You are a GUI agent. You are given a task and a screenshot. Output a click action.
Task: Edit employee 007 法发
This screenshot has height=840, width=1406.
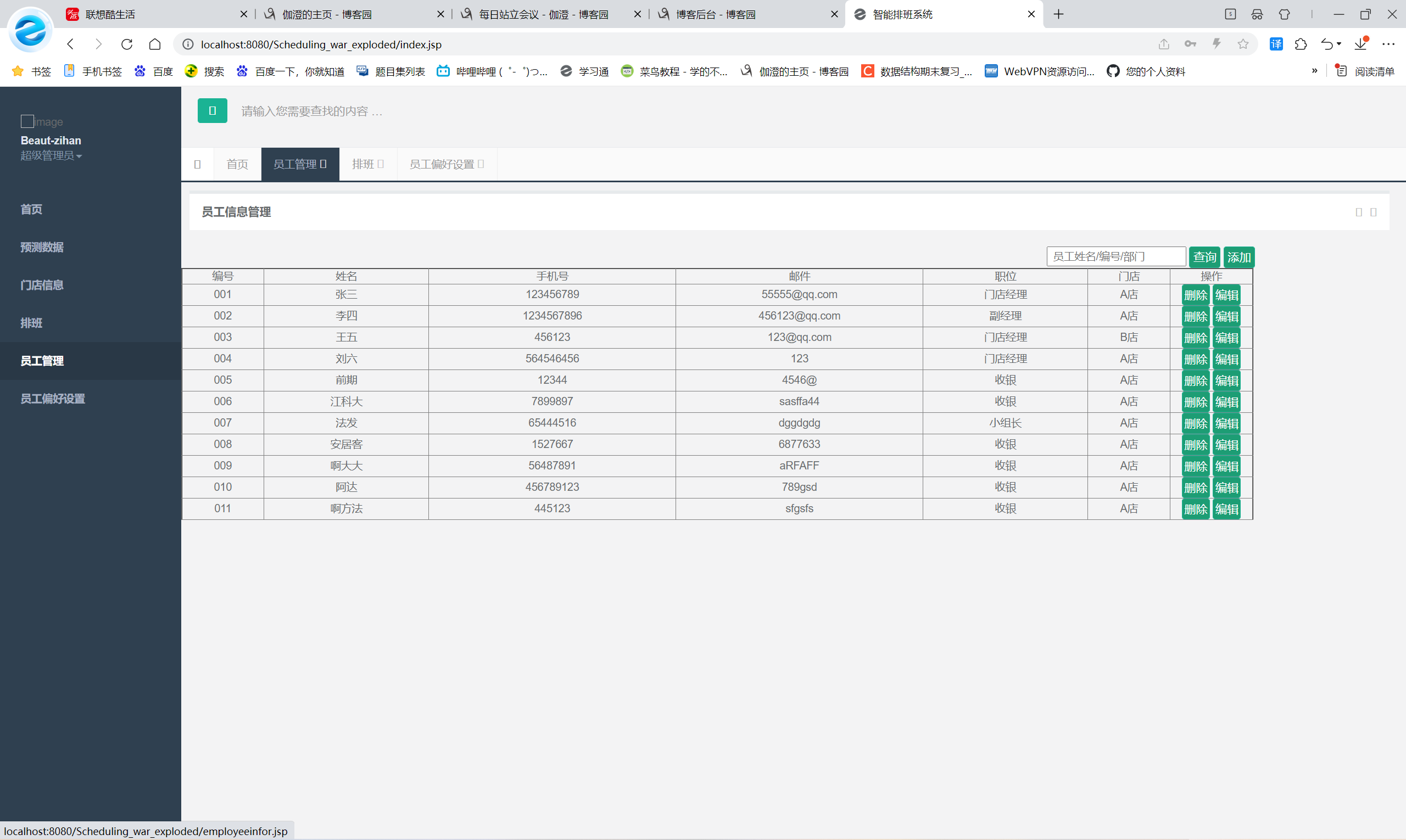[1226, 423]
